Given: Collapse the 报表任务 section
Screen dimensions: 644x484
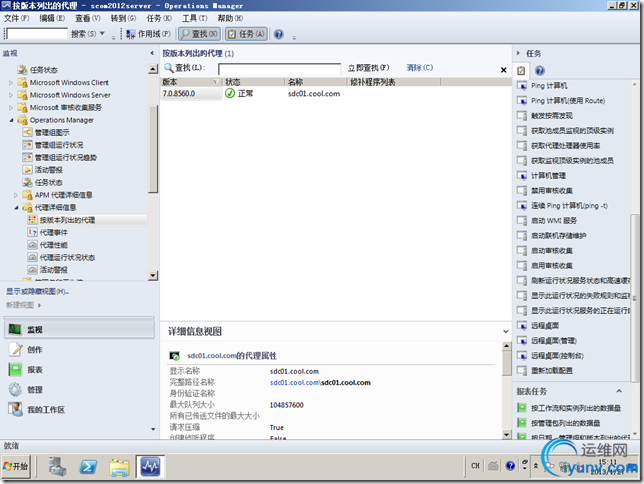Looking at the screenshot, I should pyautogui.click(x=619, y=391).
